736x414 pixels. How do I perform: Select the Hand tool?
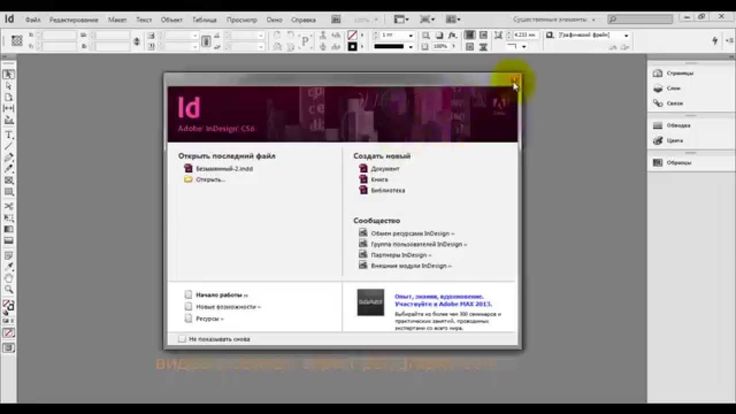click(8, 278)
